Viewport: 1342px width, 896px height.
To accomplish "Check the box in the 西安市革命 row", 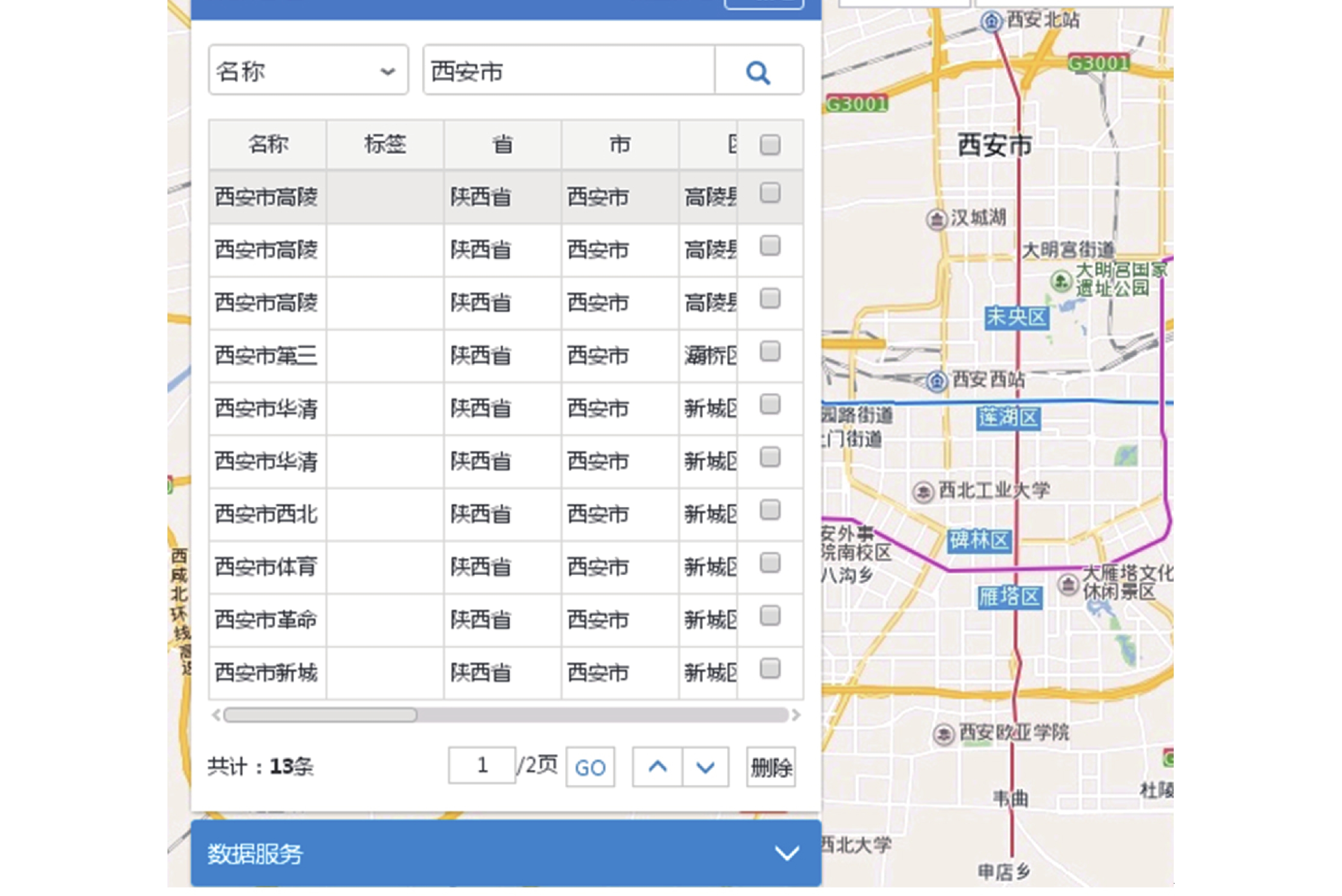I will [x=770, y=615].
